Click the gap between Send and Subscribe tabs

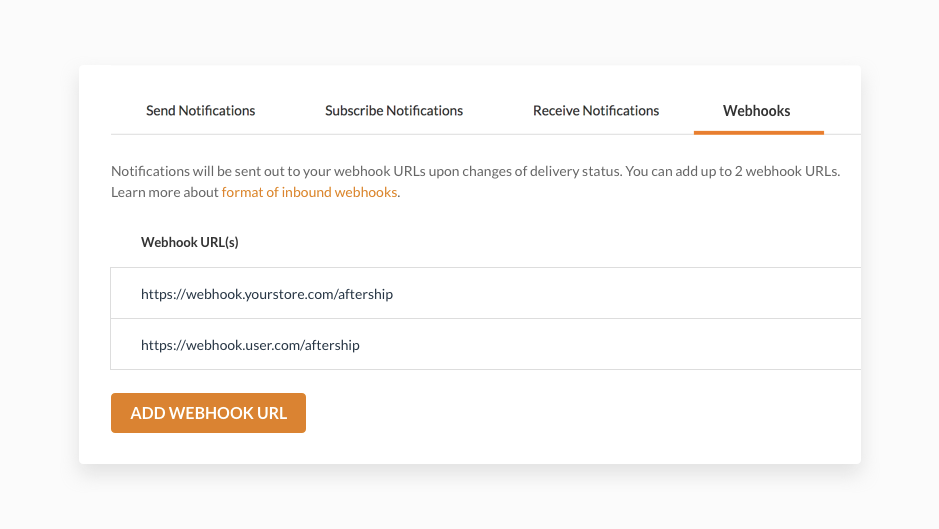pyautogui.click(x=290, y=111)
